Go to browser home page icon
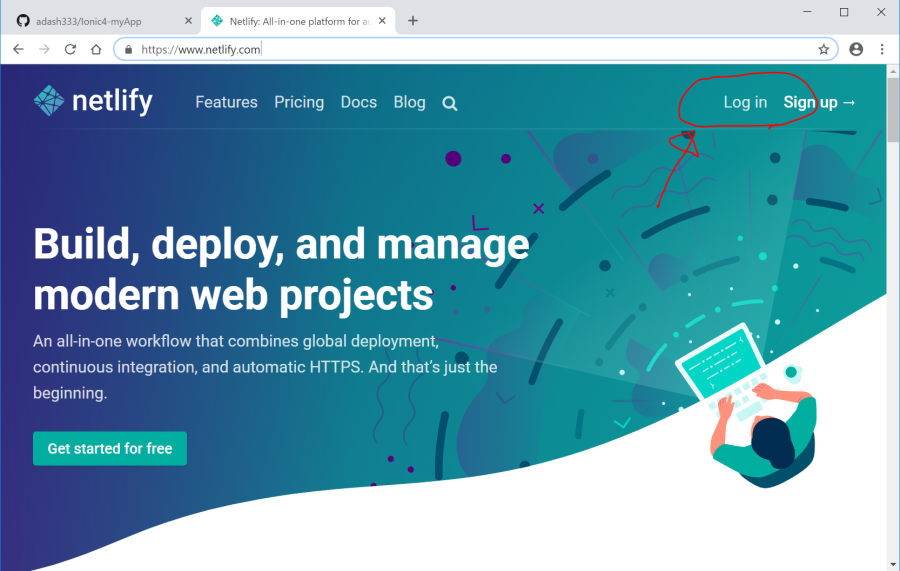The height and width of the screenshot is (571, 900). coord(96,49)
